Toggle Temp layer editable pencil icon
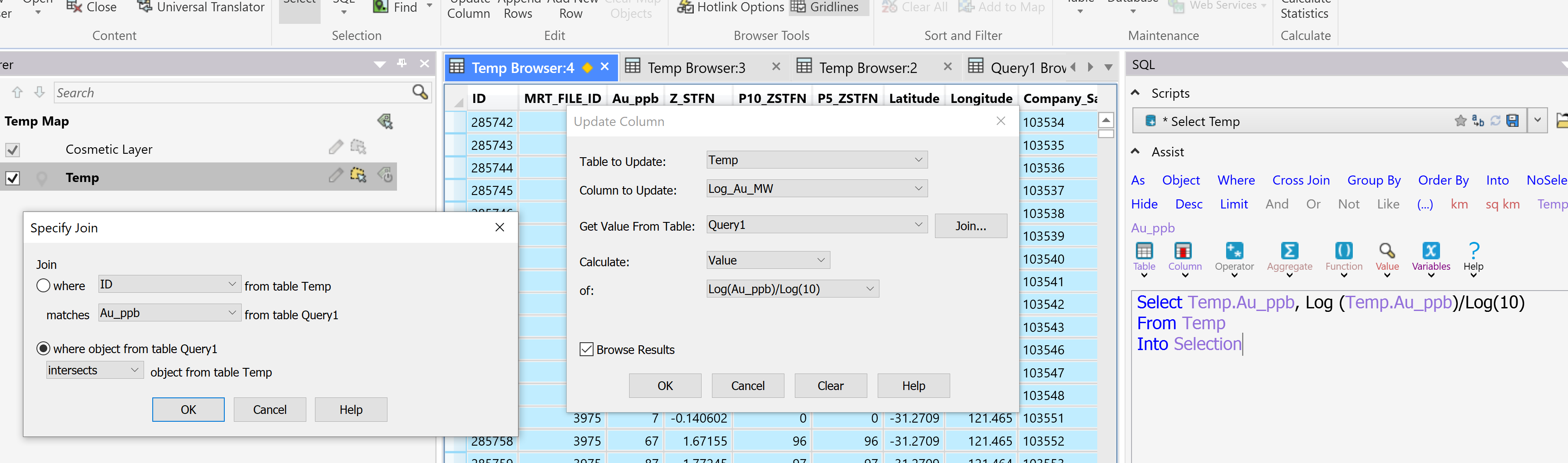 pyautogui.click(x=335, y=176)
